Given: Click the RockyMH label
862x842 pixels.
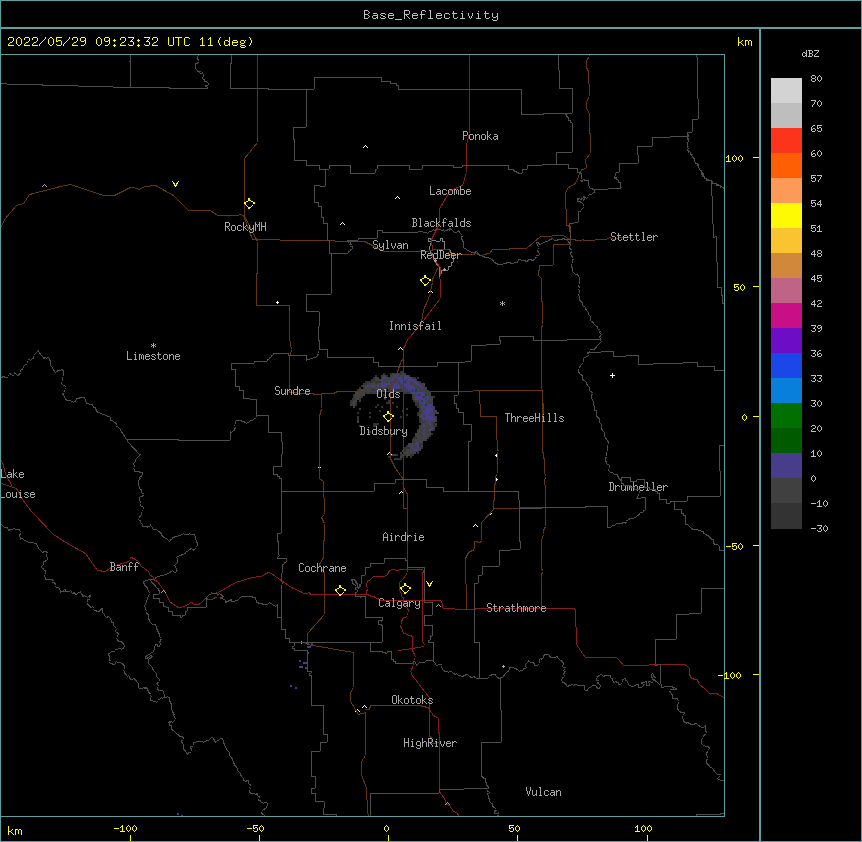Looking at the screenshot, I should click(245, 227).
